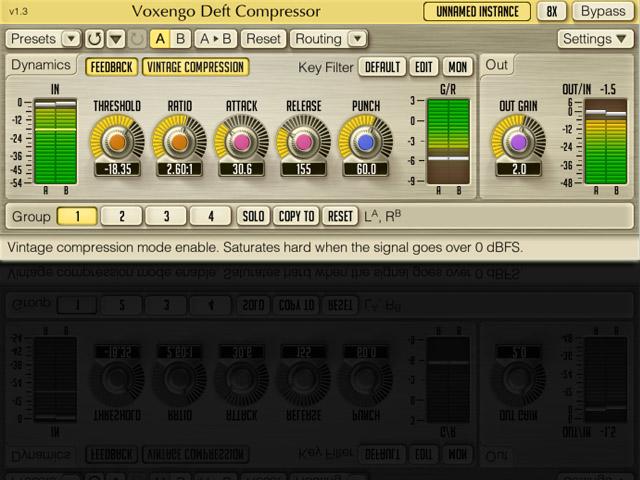
Task: Switch to the B state
Action: [x=180, y=39]
